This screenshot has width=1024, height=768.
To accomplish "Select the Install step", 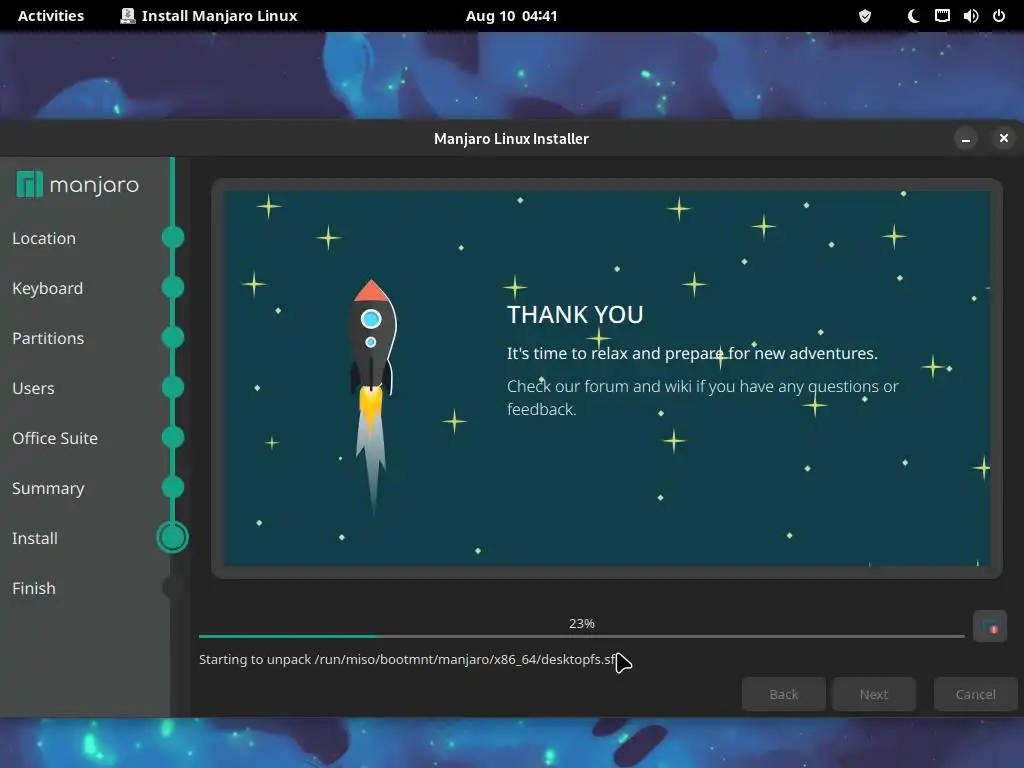I will 35,538.
